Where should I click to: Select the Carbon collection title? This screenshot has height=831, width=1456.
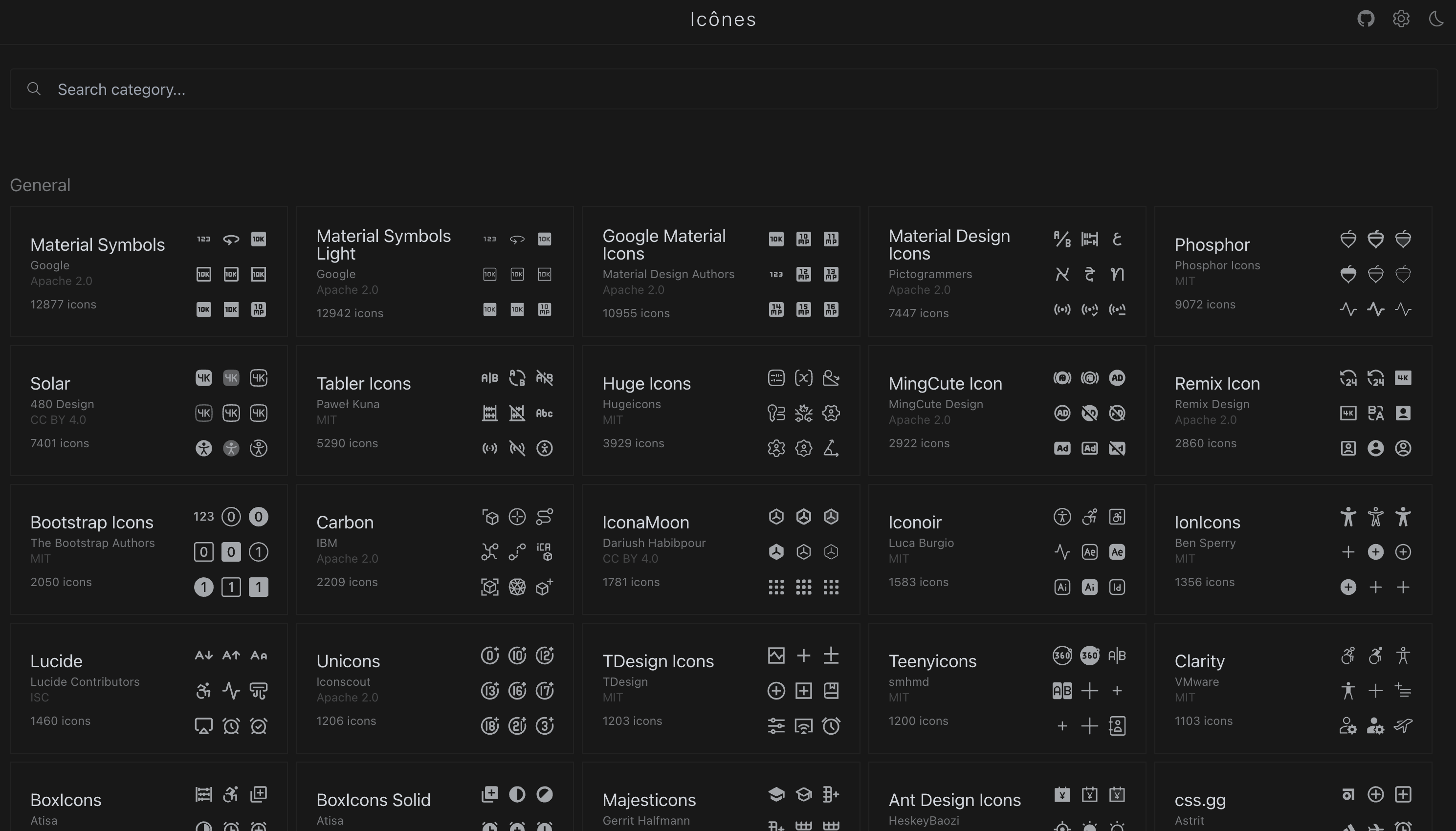(x=345, y=522)
